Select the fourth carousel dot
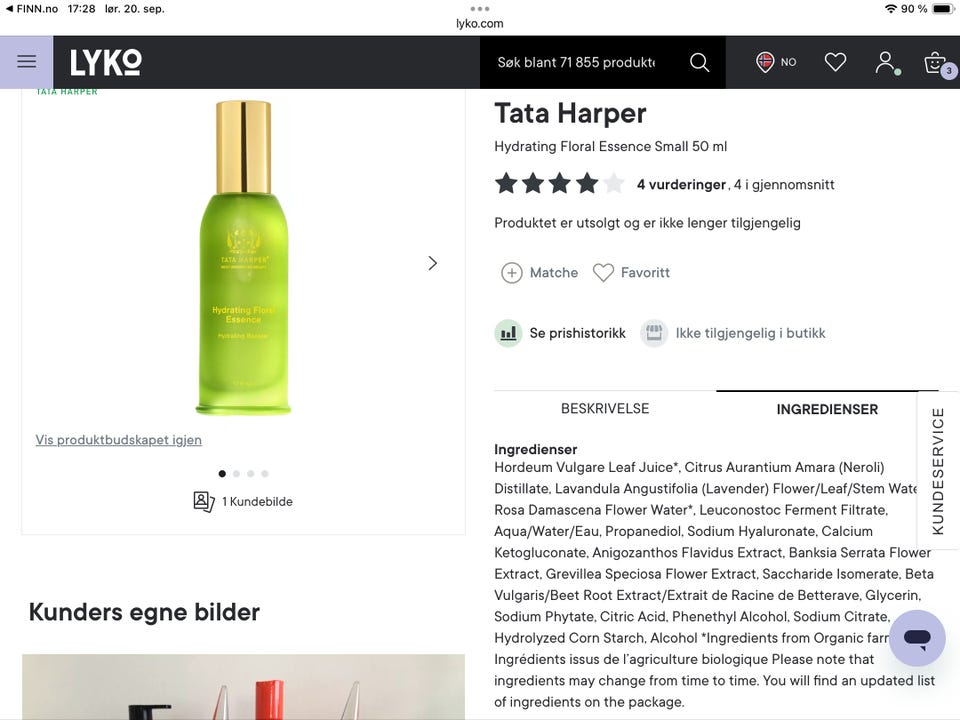This screenshot has width=960, height=720. pos(264,473)
